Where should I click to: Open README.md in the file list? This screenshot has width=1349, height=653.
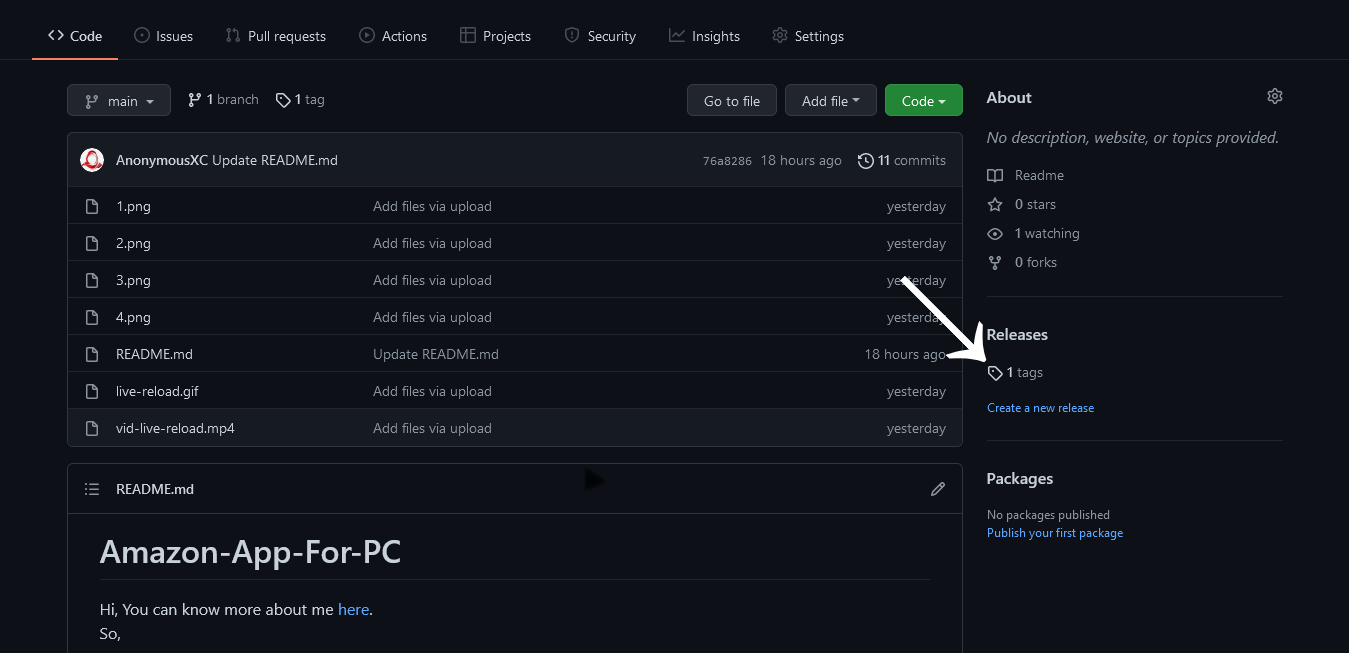point(154,354)
